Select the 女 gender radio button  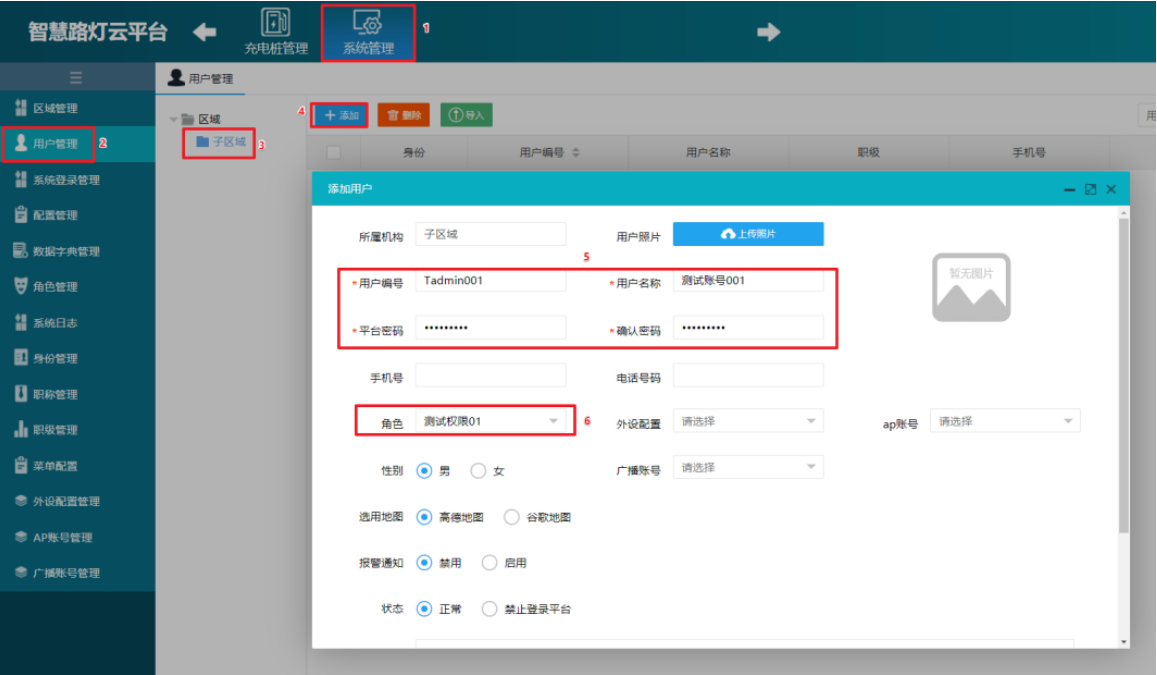(478, 469)
